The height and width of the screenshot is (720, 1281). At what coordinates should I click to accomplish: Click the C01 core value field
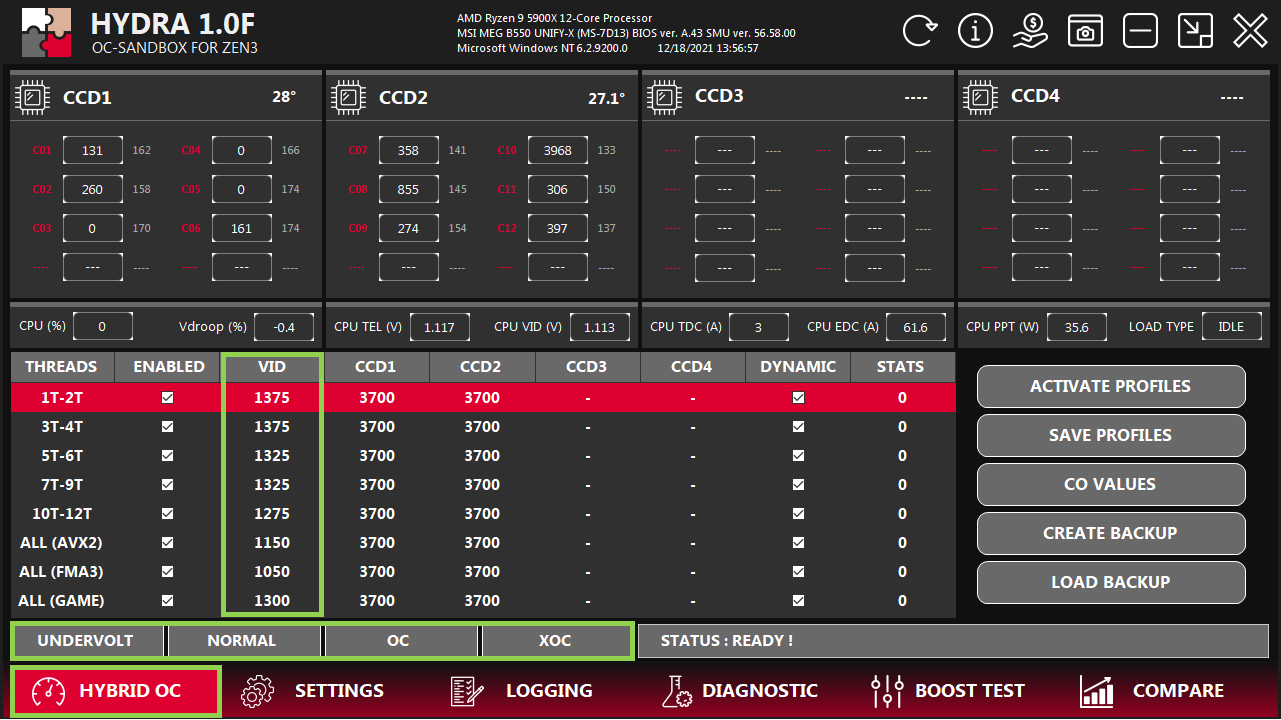point(92,151)
